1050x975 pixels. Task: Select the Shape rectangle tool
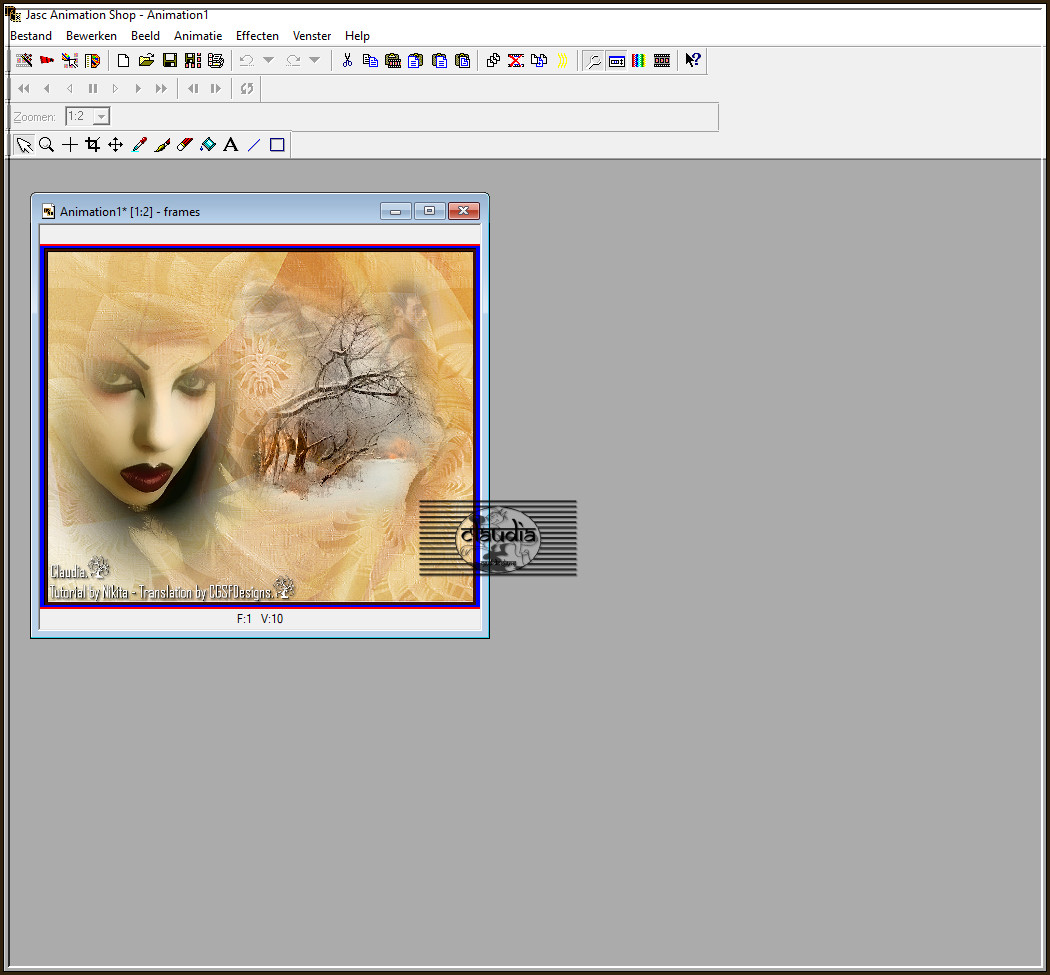tap(277, 145)
